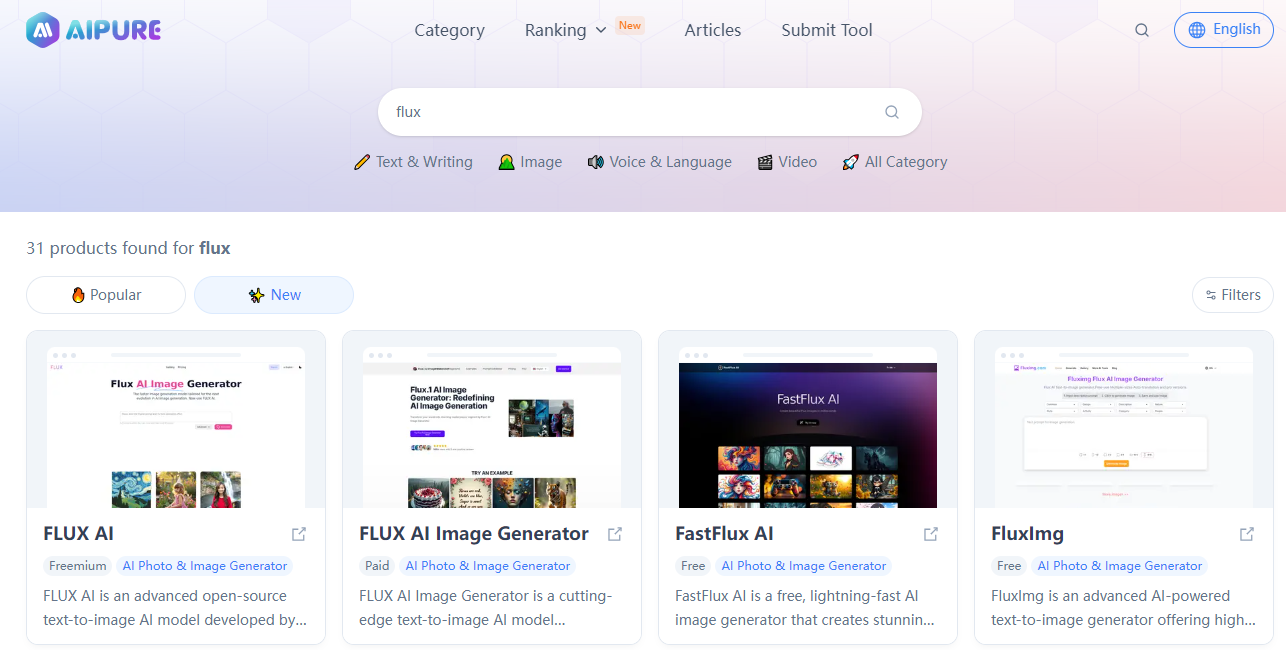Click the FluxImg description text
The width and height of the screenshot is (1286, 650).
pyautogui.click(x=1124, y=608)
